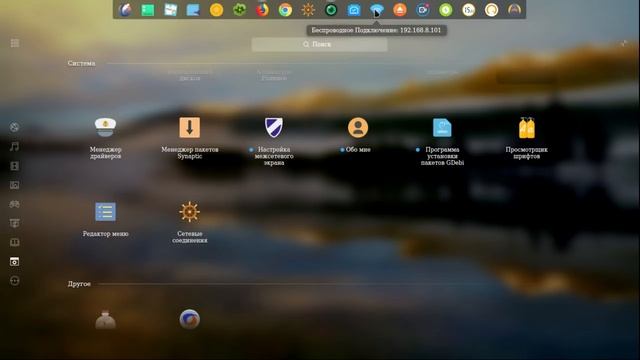The image size is (640, 360).
Task: Open Редактор меню app
Action: point(105,212)
